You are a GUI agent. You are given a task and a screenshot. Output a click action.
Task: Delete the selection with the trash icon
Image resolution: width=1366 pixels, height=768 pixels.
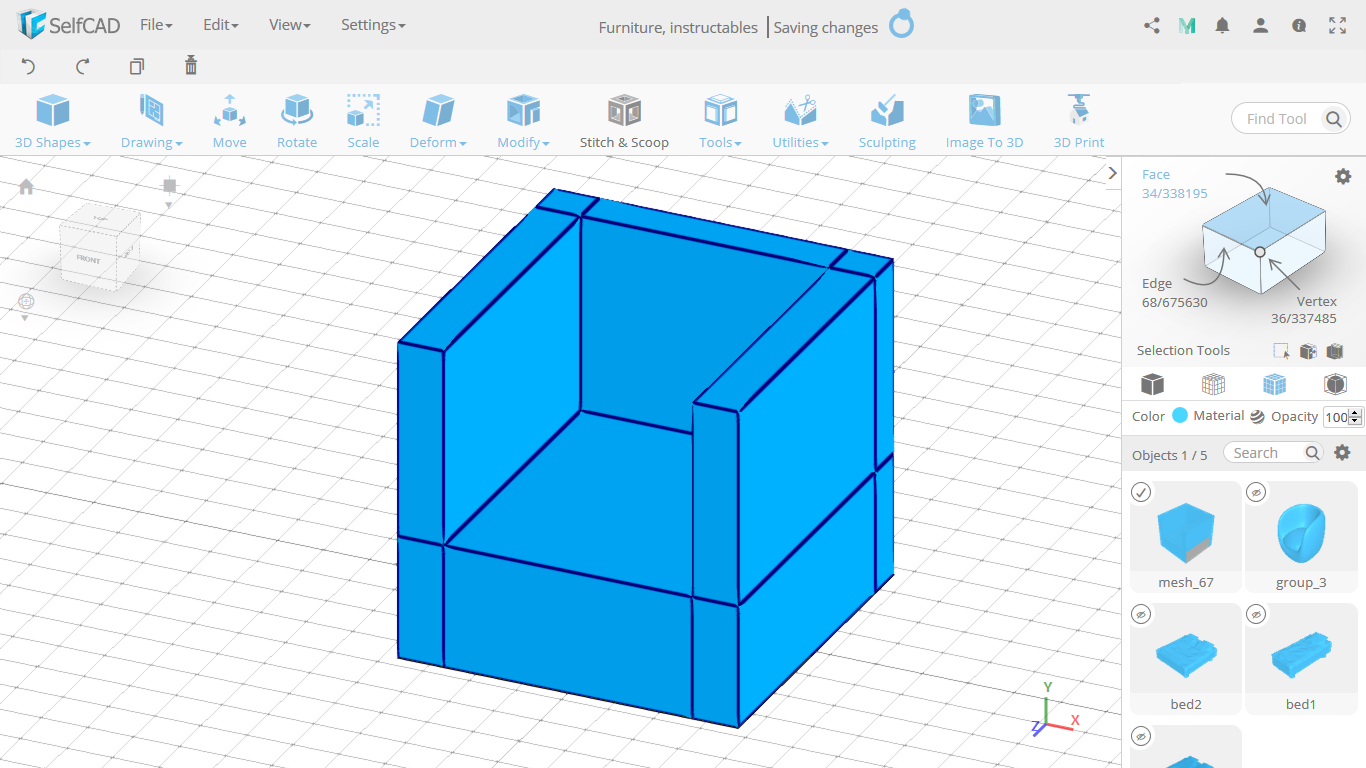coord(191,66)
